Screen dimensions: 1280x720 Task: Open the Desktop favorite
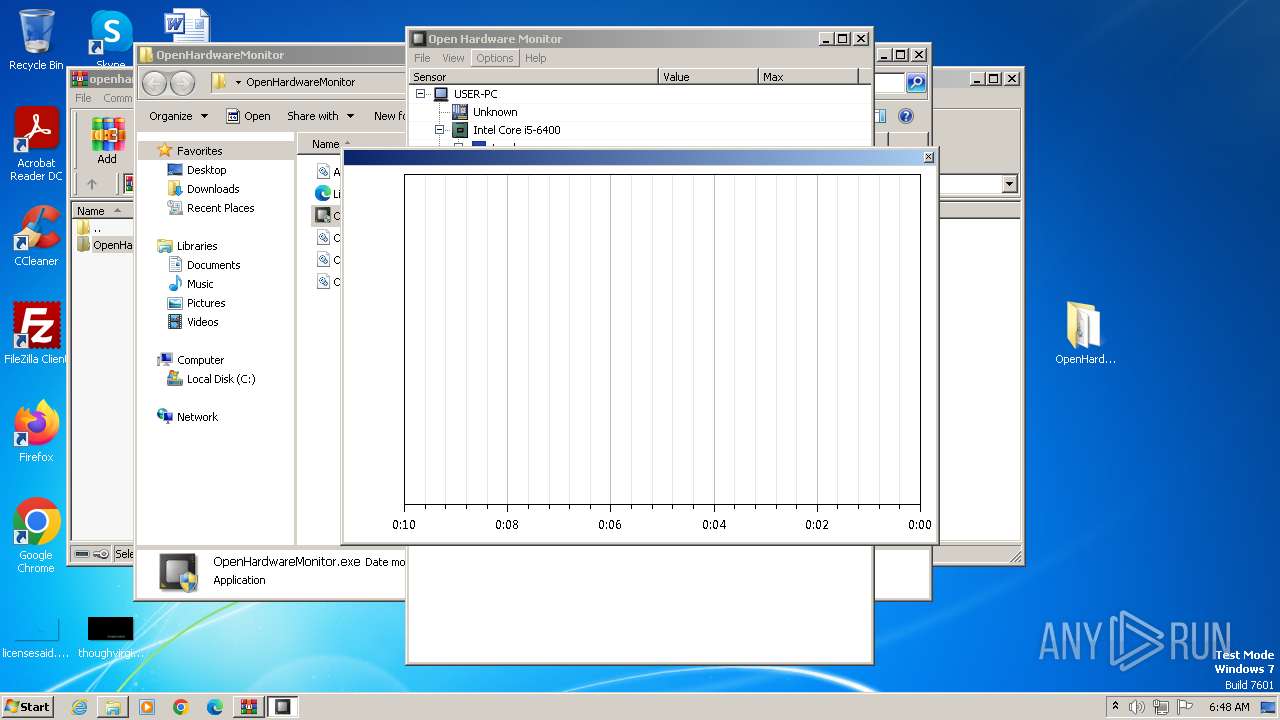coord(206,170)
